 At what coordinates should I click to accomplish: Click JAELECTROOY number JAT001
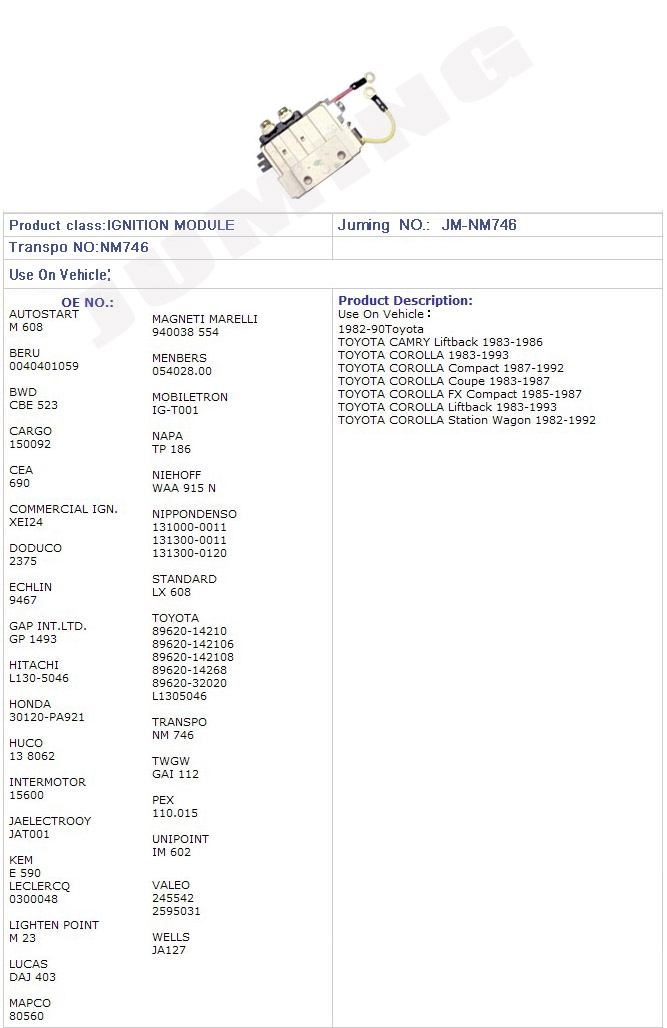coord(30,834)
